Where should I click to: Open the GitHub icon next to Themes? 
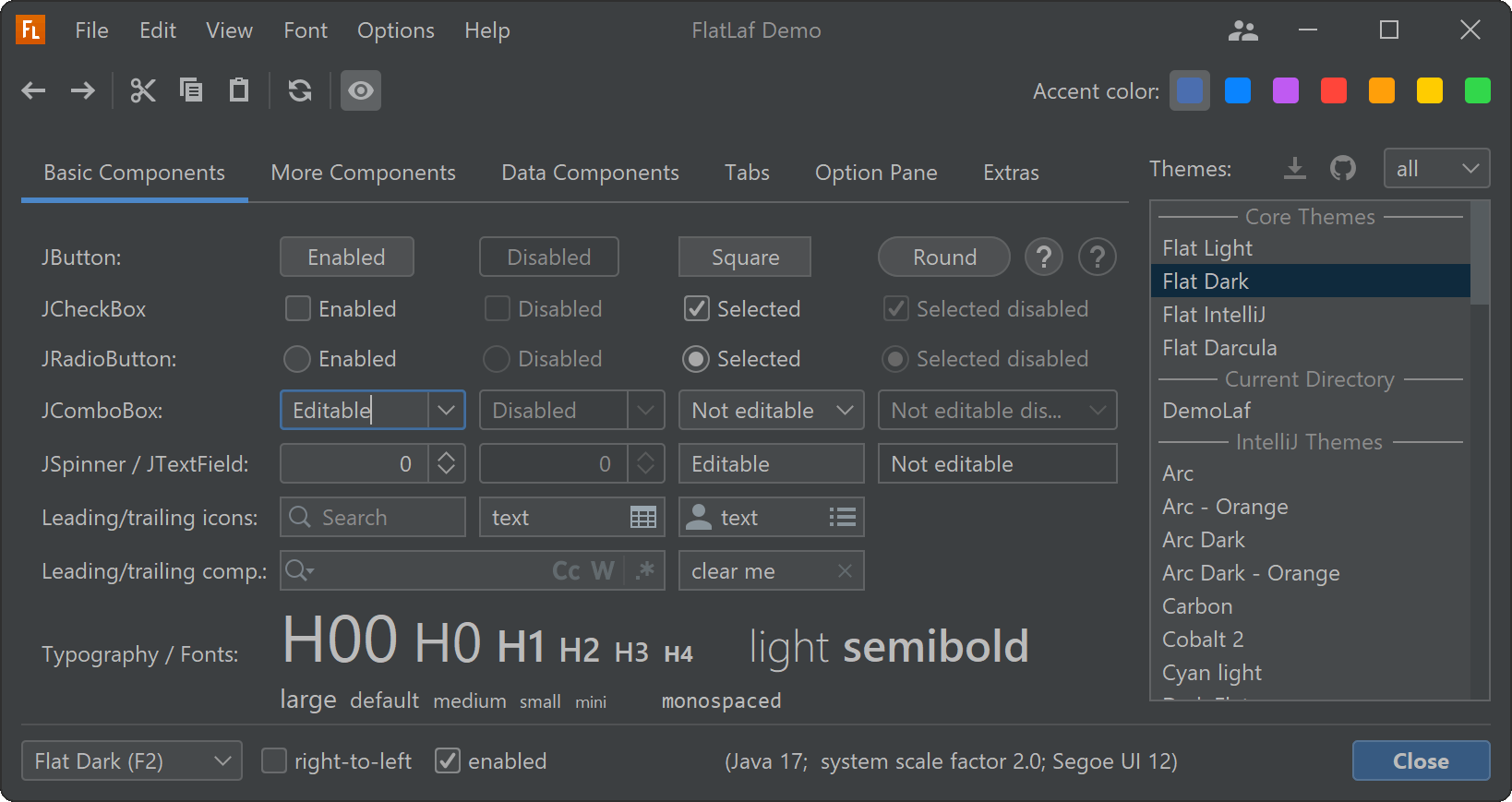(1342, 168)
